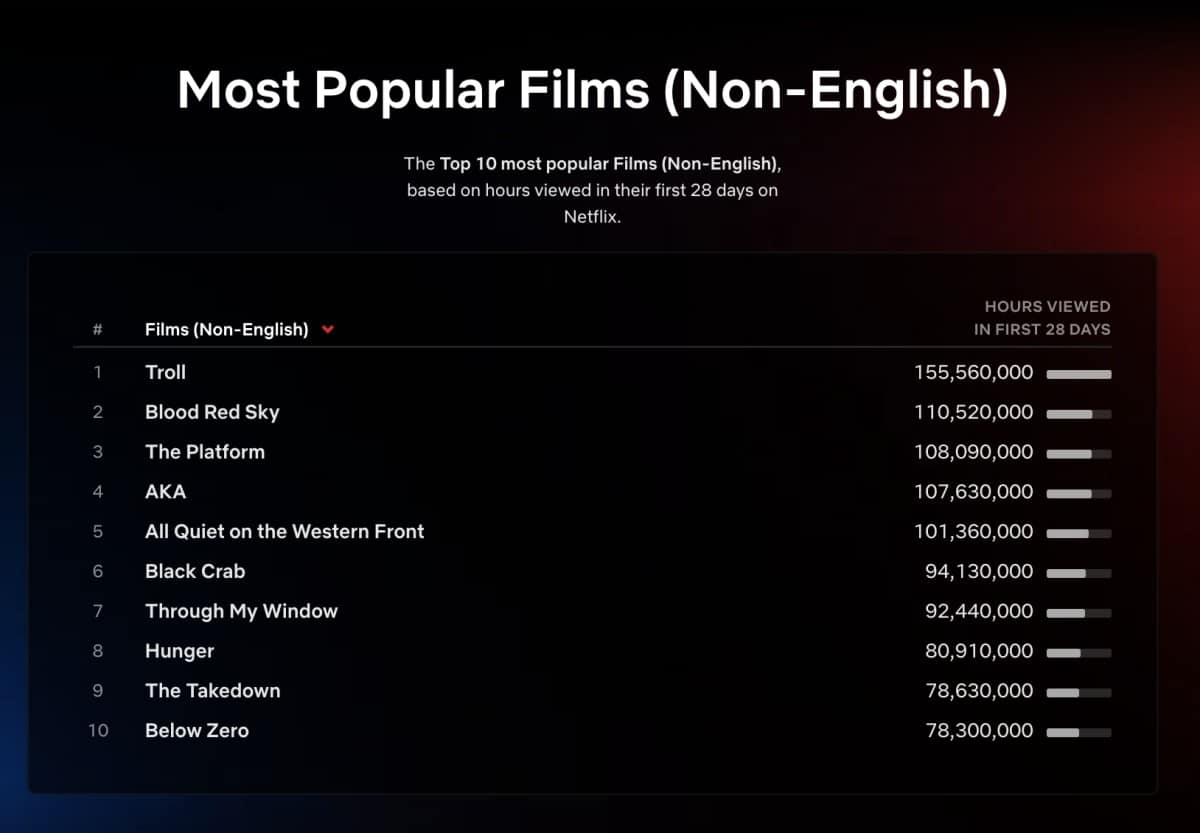Click the Most Popular Films (Non-English) heading
This screenshot has width=1200, height=833.
[x=593, y=91]
